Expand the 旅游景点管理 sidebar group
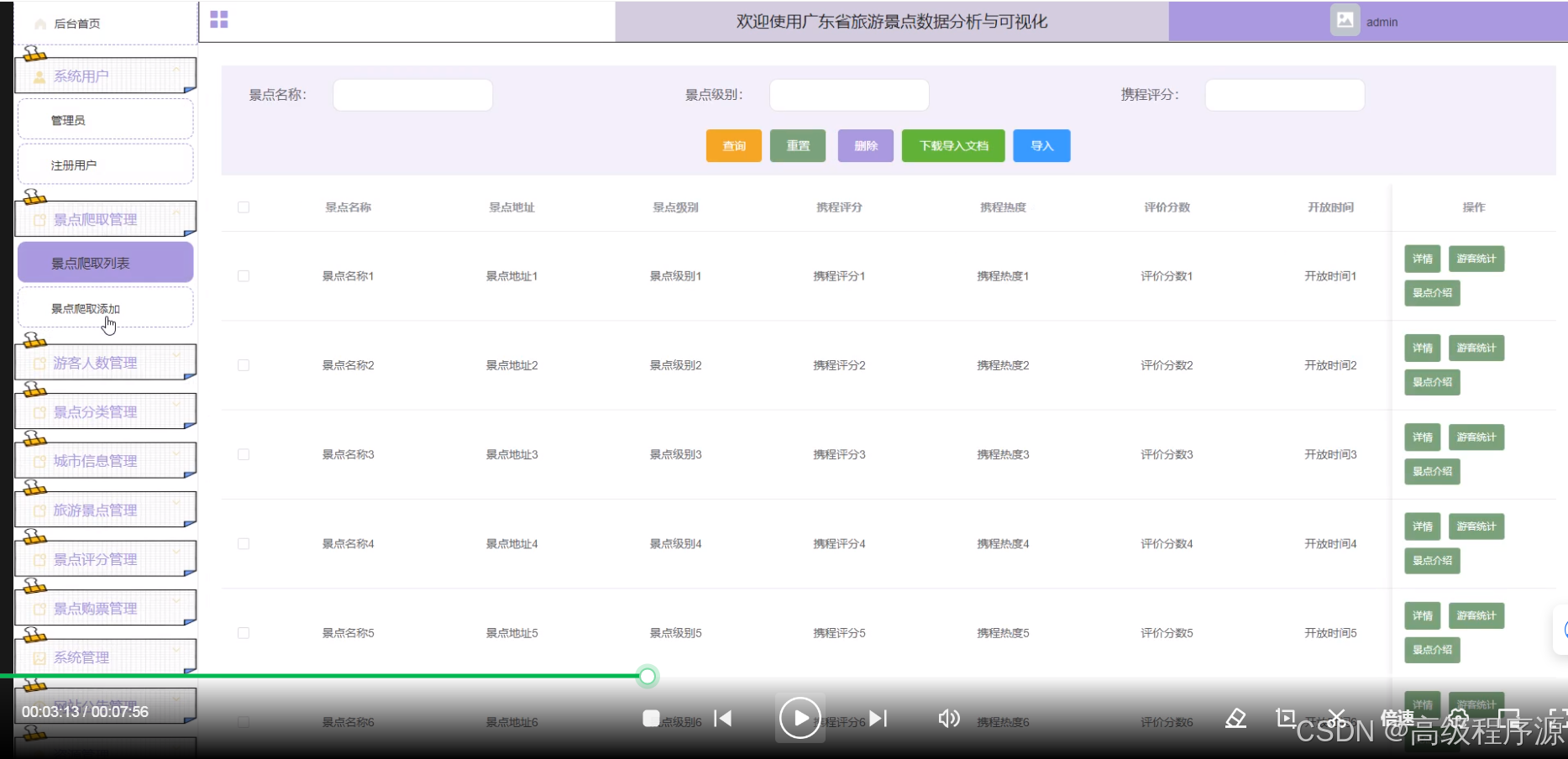The height and width of the screenshot is (759, 1568). [x=106, y=510]
